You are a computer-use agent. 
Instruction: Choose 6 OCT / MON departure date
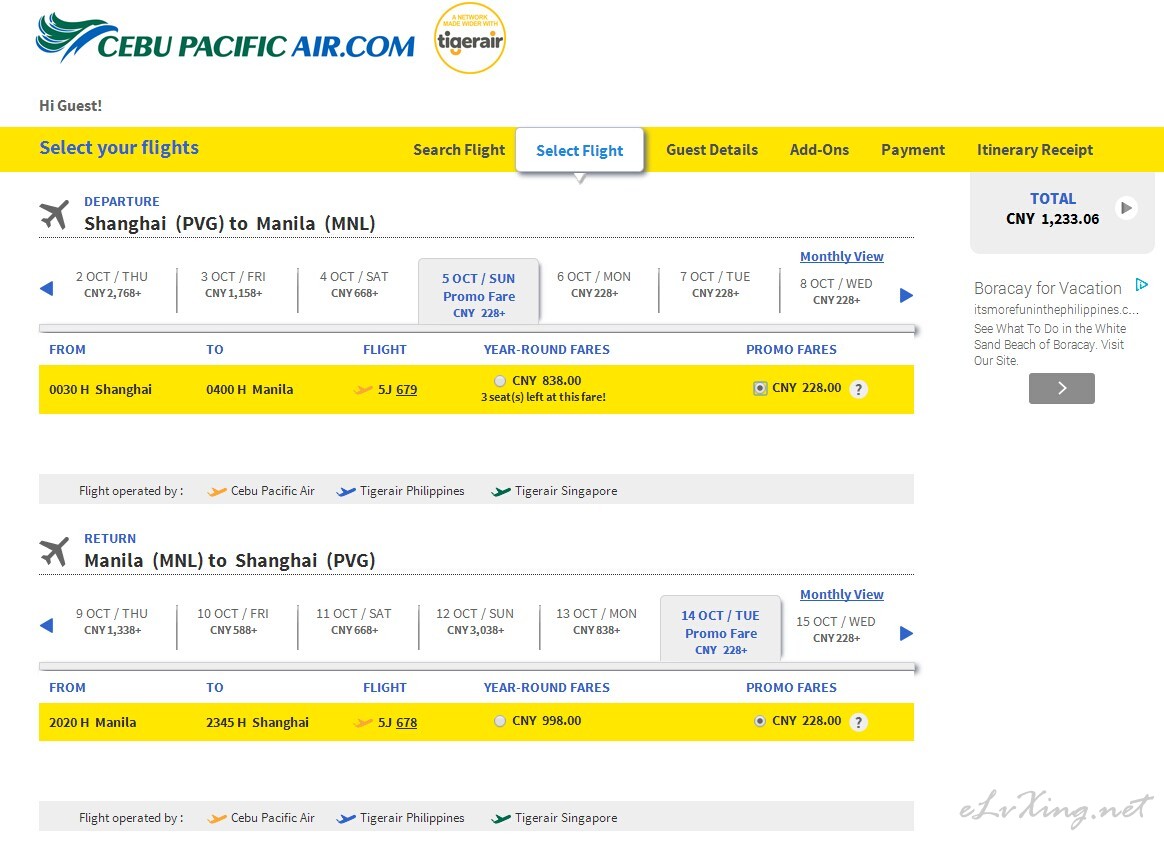594,284
